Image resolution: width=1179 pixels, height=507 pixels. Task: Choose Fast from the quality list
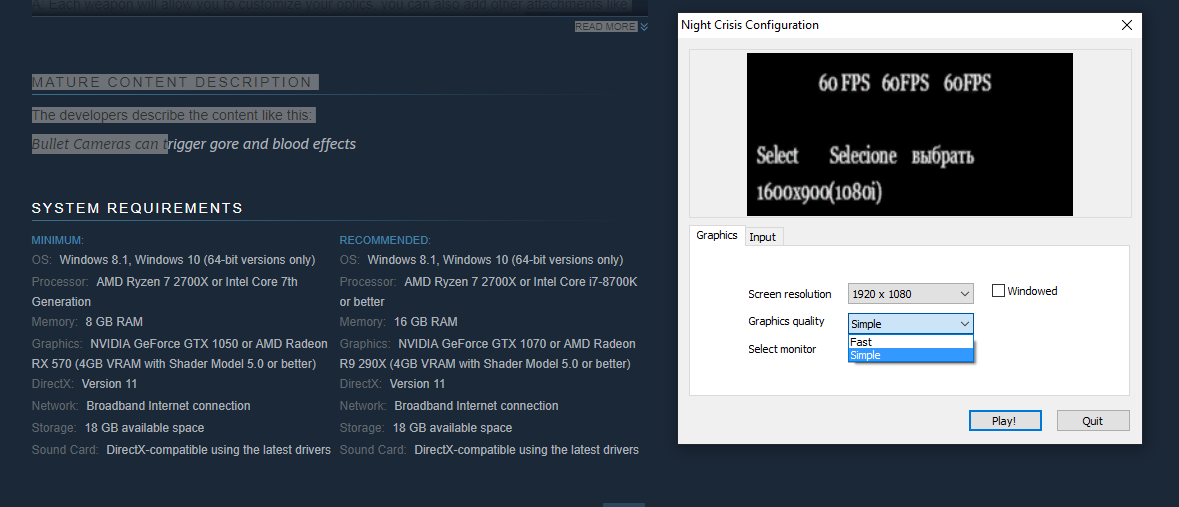point(911,342)
